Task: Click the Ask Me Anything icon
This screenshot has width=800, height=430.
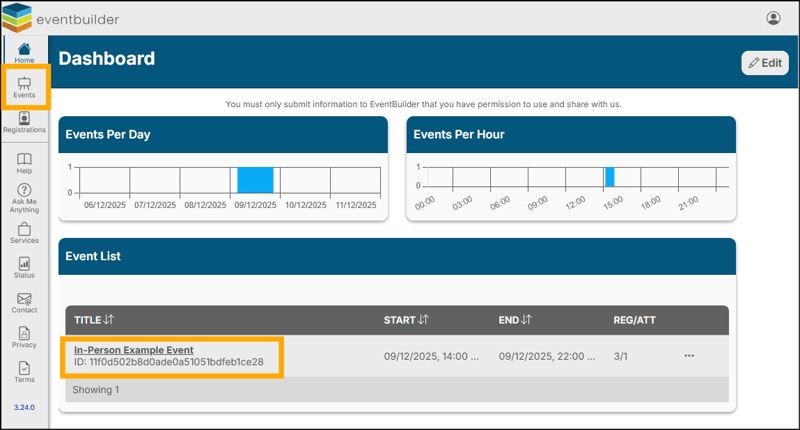Action: (24, 197)
